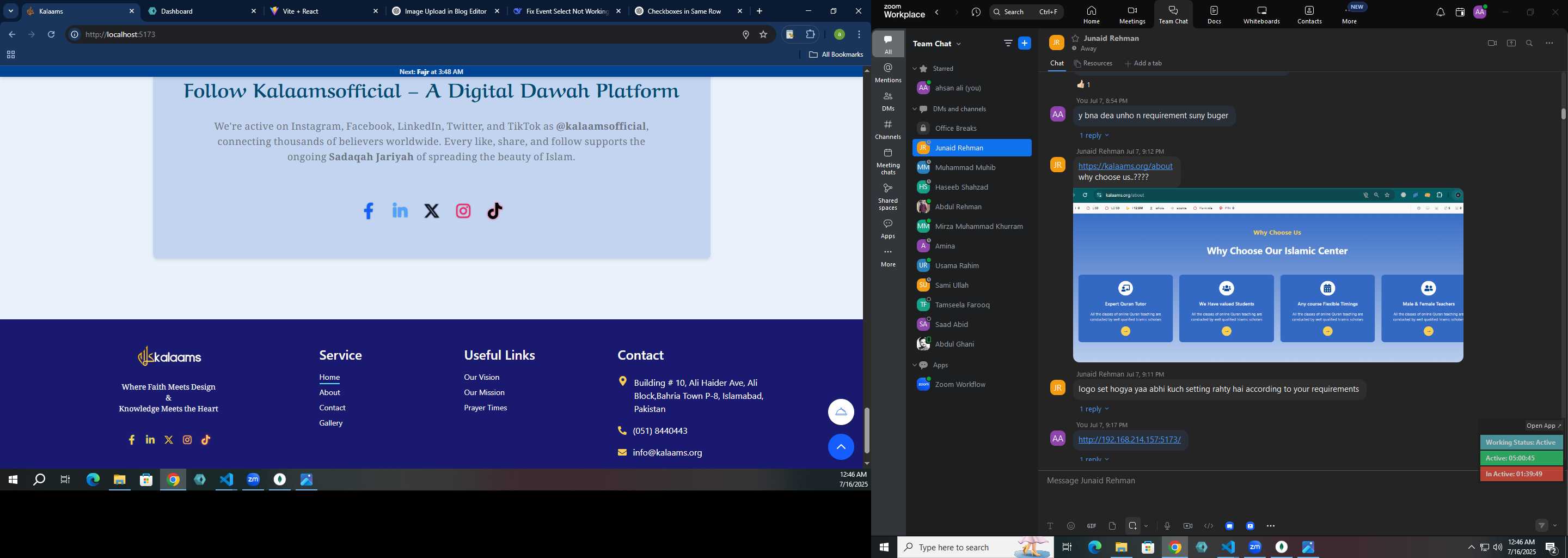The width and height of the screenshot is (1568, 558).
Task: Click large LinkedIn icon in Follow card
Action: pyautogui.click(x=400, y=211)
